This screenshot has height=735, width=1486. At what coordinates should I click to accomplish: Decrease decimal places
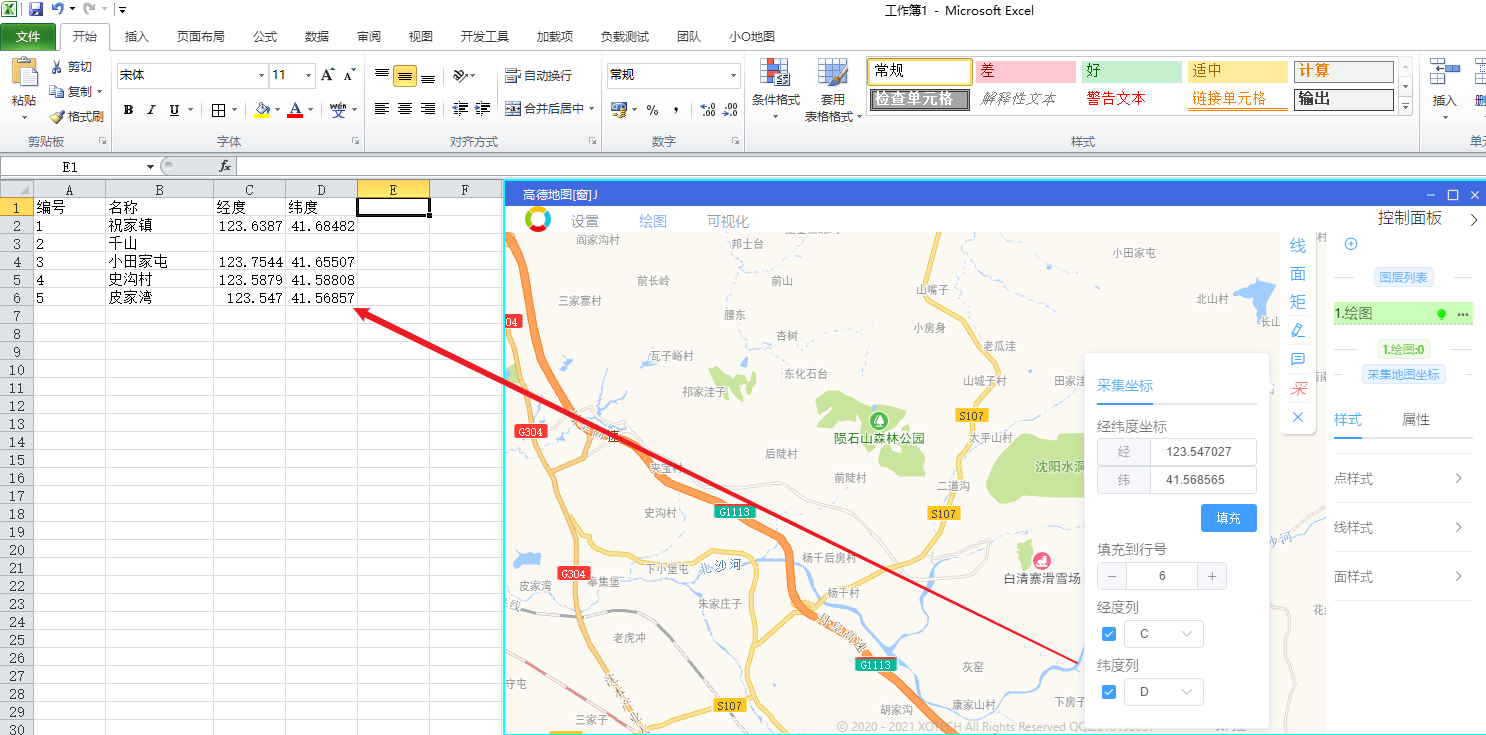point(730,110)
